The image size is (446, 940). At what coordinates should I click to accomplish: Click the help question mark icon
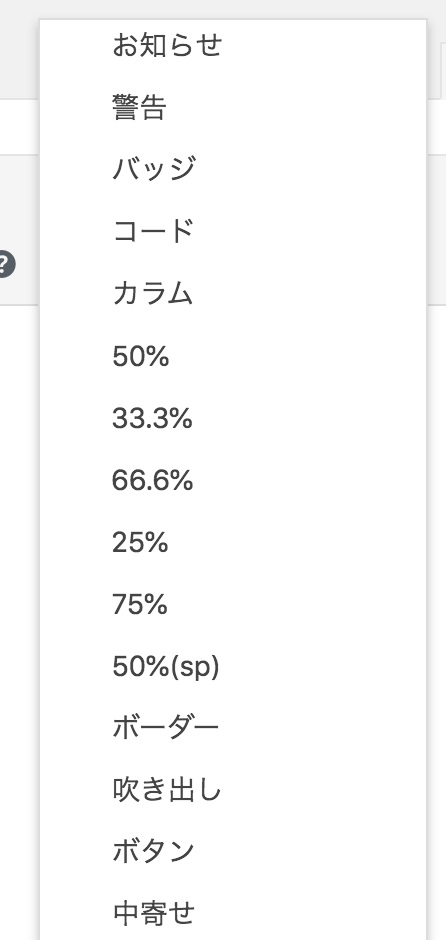[5, 265]
